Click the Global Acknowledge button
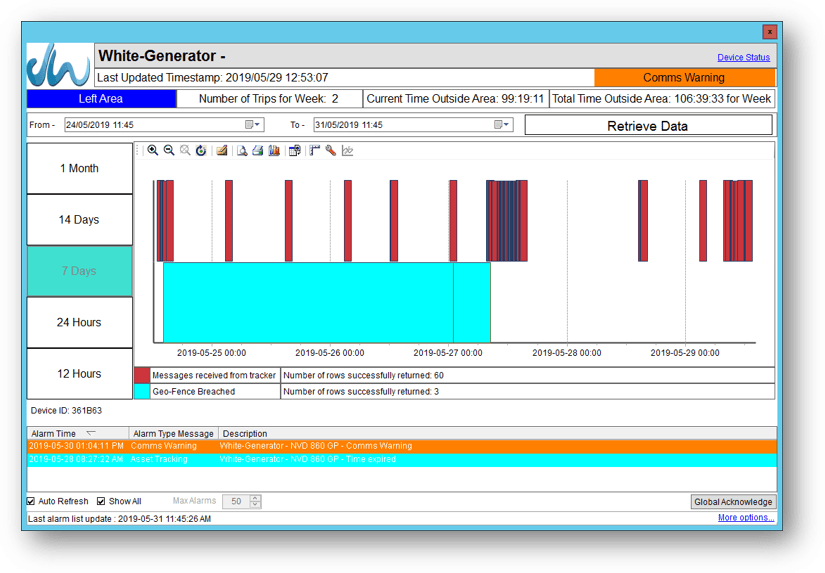The image size is (825, 573). pos(733,502)
